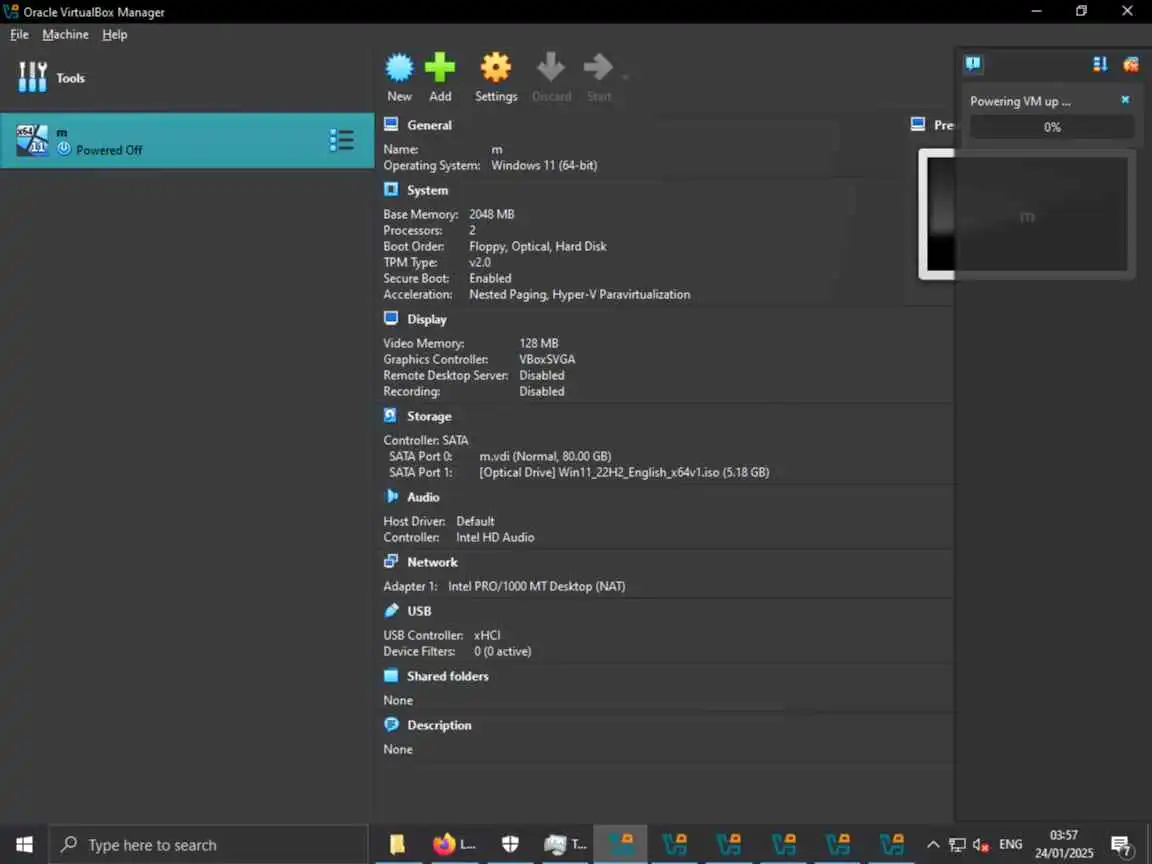Click the '128 MB' video memory value

(539, 343)
